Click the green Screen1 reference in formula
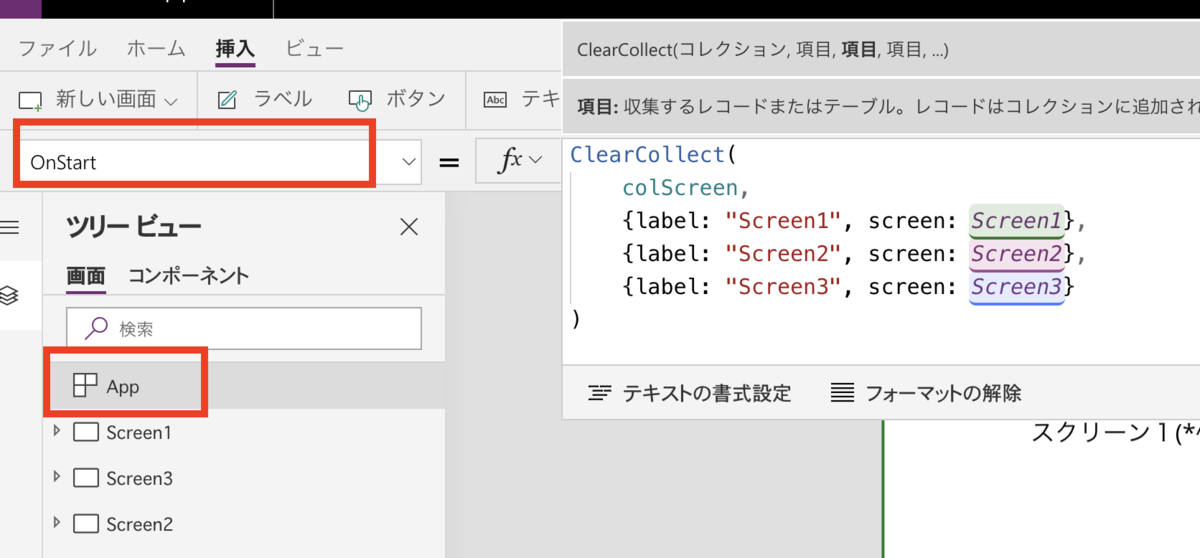This screenshot has width=1200, height=558. 1018,220
